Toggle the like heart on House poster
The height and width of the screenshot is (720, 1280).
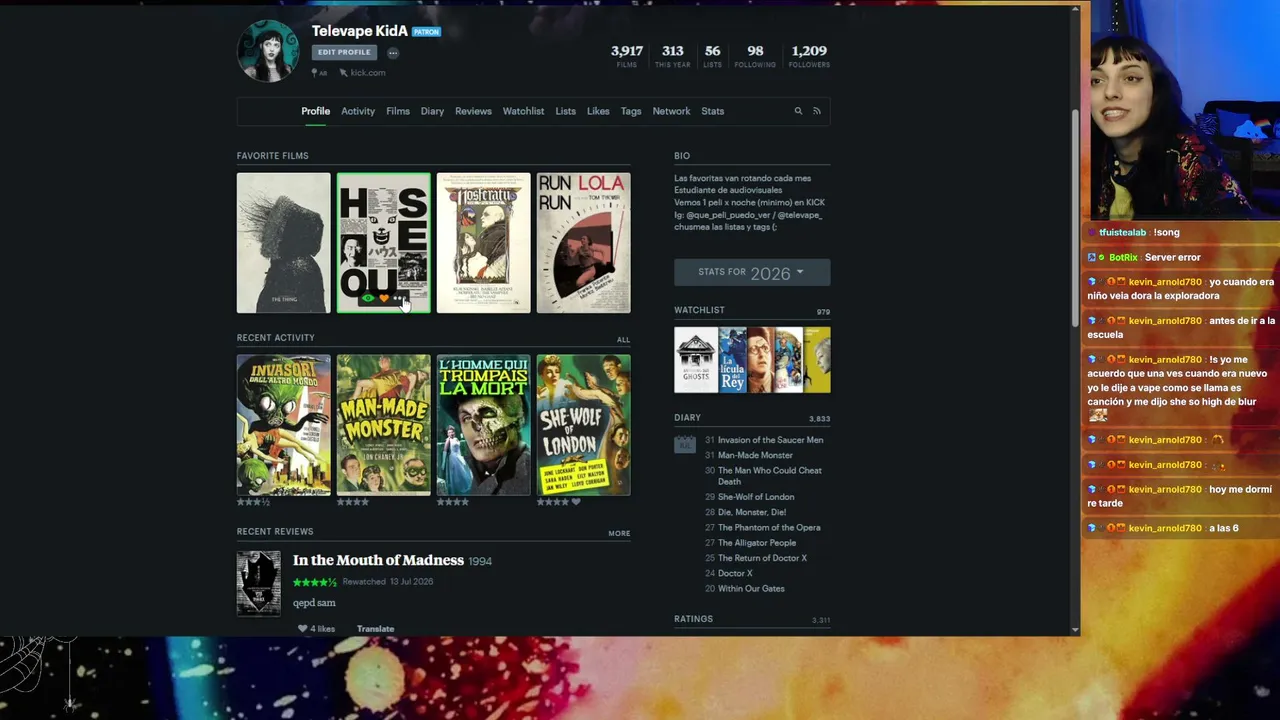384,298
